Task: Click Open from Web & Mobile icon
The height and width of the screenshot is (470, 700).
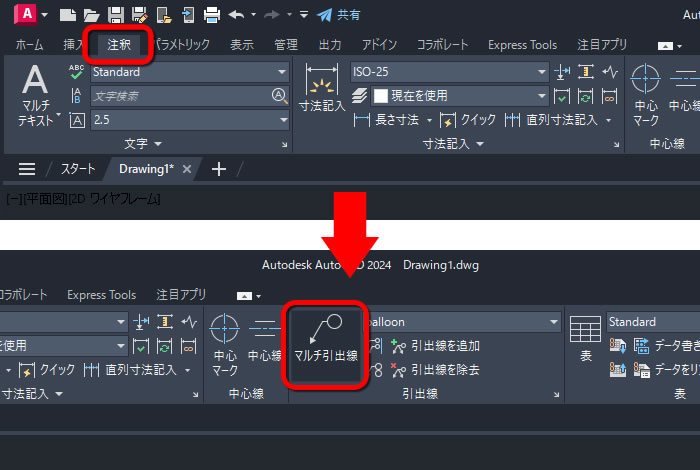Action: coord(164,15)
